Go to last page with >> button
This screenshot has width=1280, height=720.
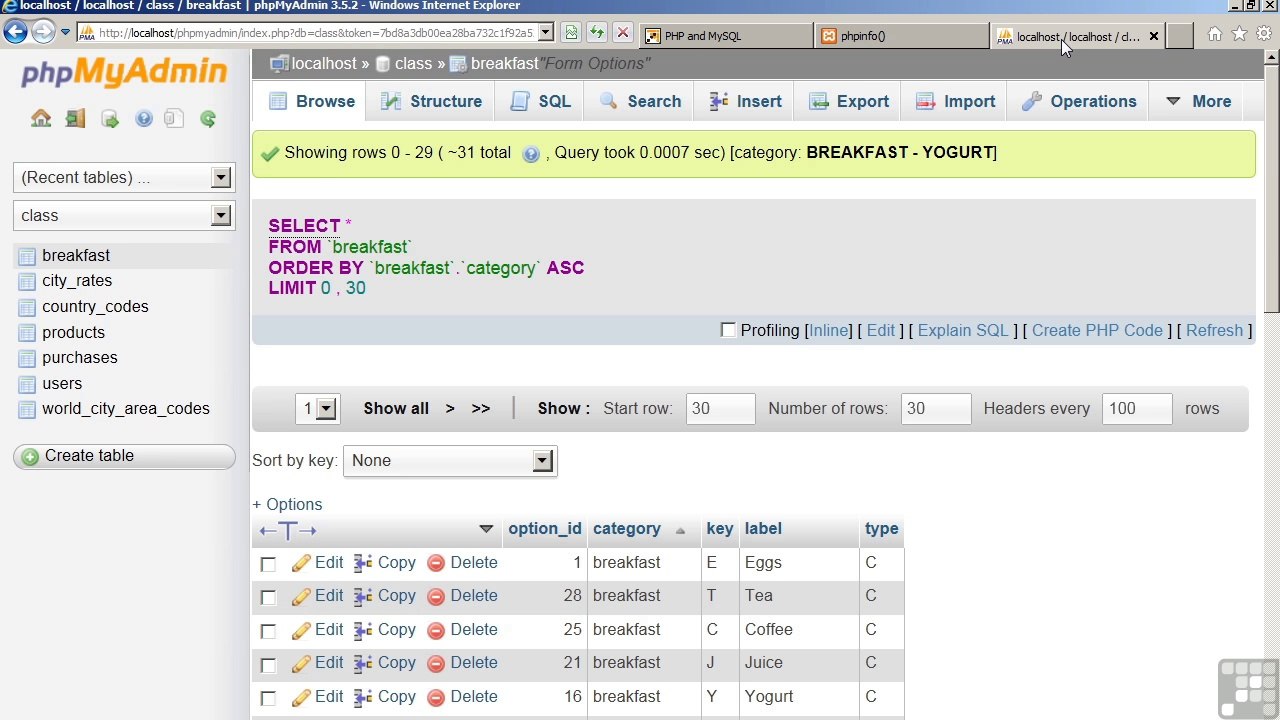pos(481,408)
